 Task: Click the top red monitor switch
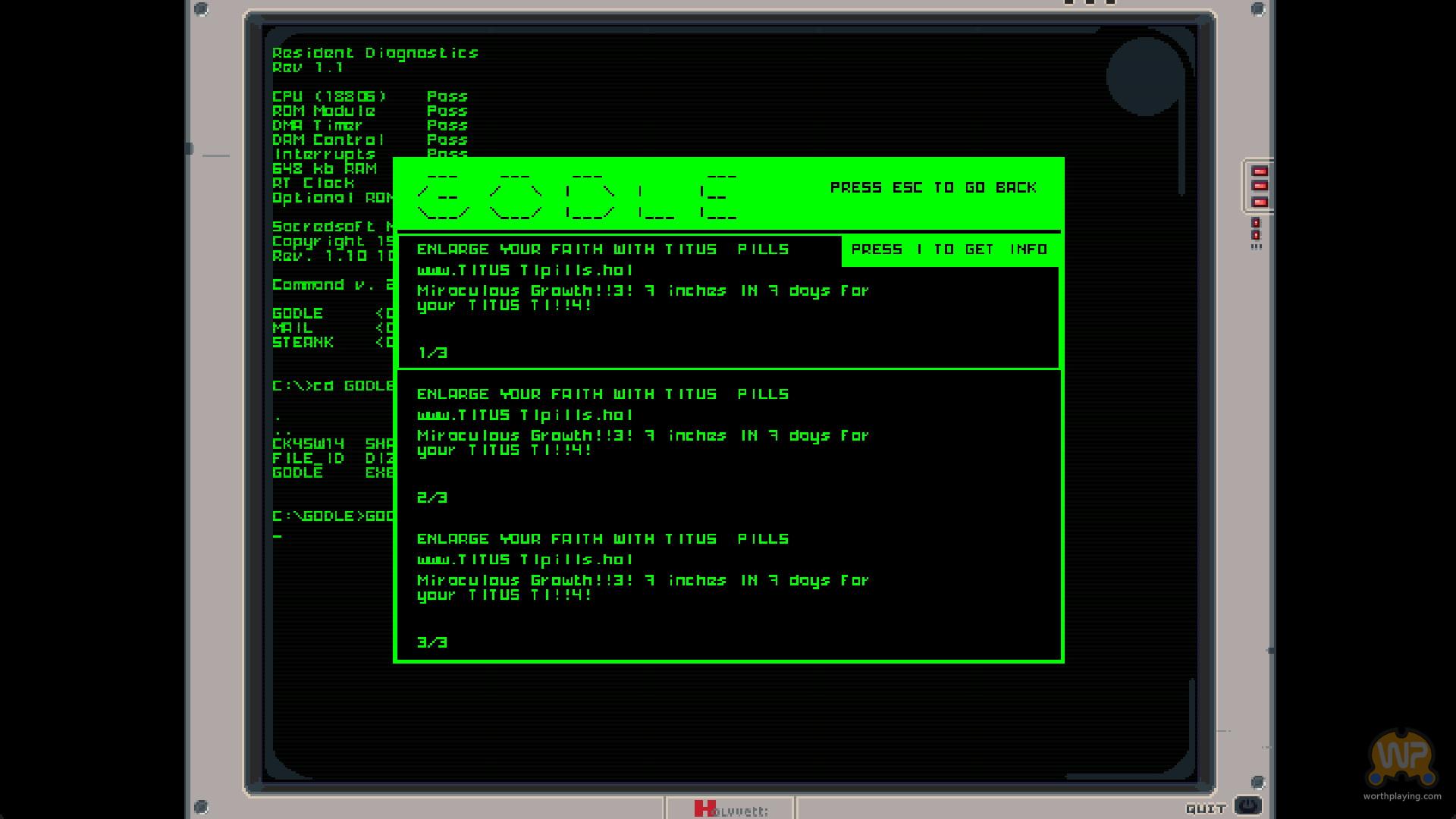[1260, 171]
